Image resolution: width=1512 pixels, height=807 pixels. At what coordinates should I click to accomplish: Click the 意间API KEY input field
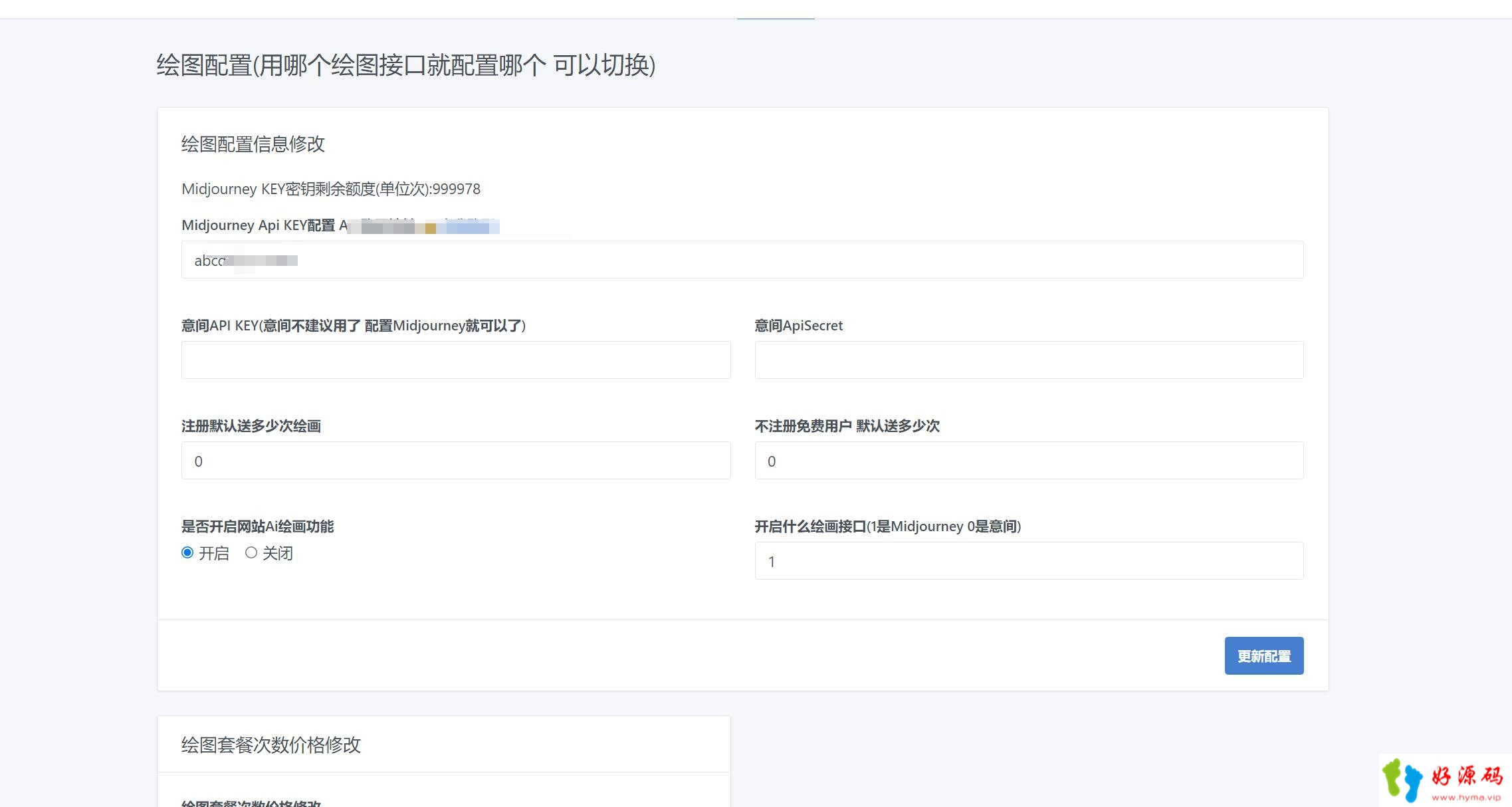(x=456, y=360)
